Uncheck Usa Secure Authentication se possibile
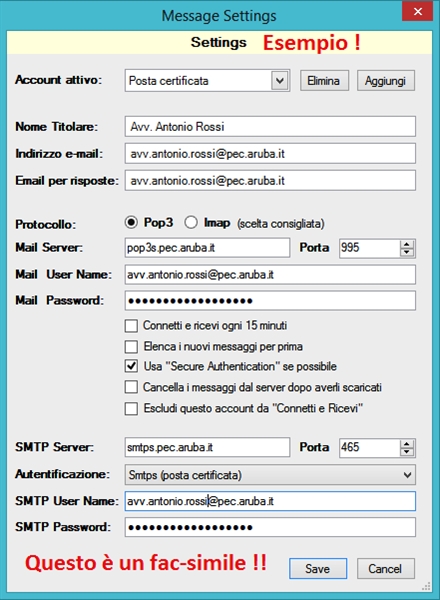 (x=131, y=367)
